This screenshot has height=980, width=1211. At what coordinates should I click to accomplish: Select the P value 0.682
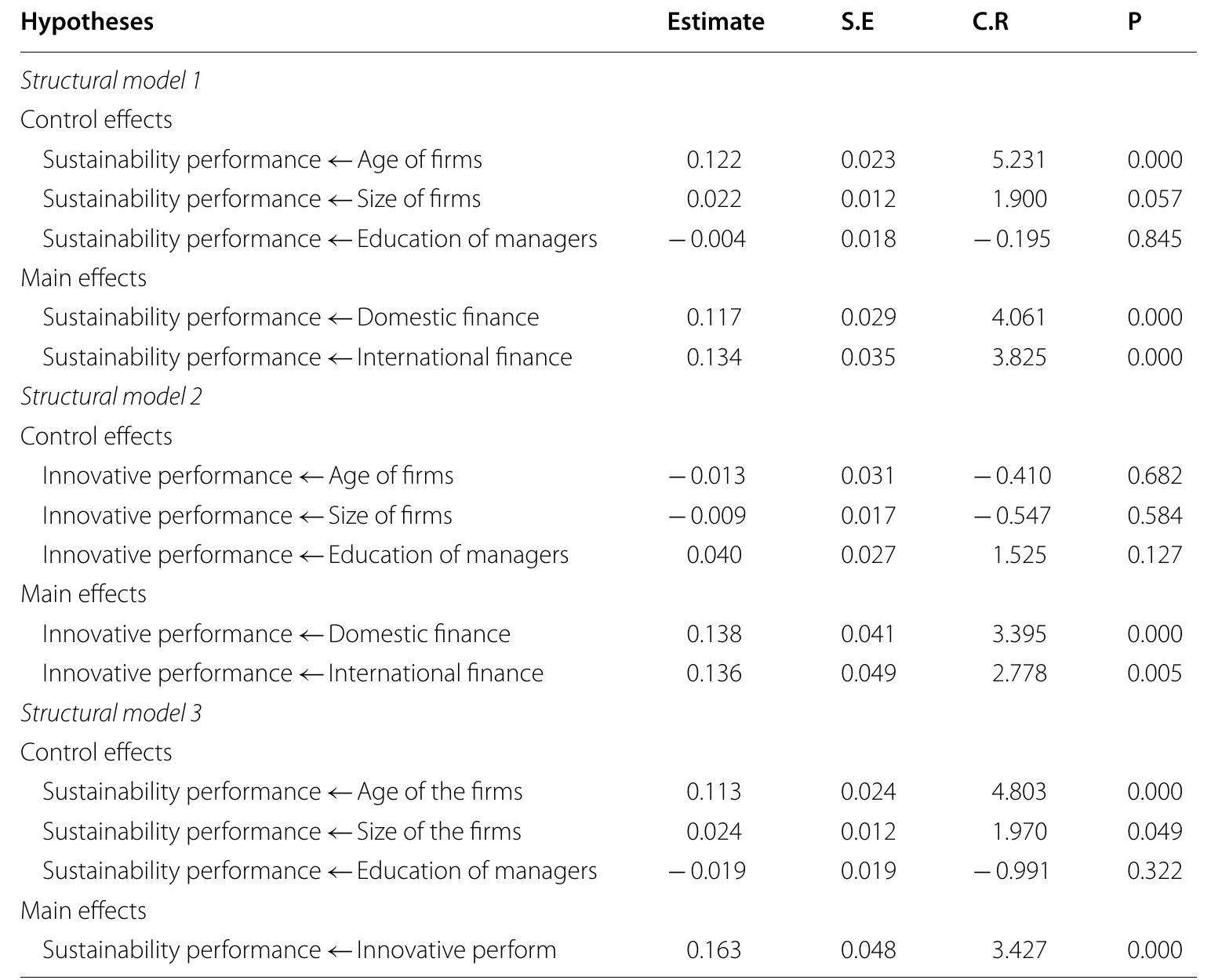[x=1154, y=476]
